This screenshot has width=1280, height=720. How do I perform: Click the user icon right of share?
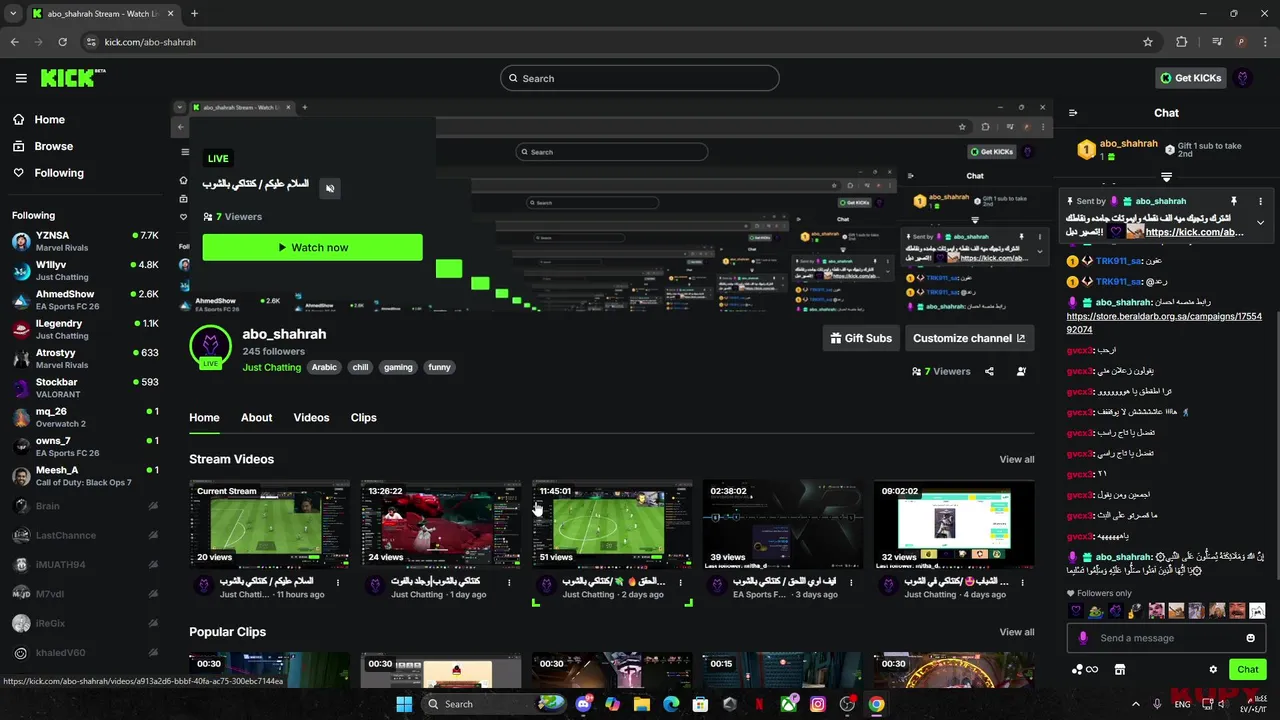(x=1021, y=371)
